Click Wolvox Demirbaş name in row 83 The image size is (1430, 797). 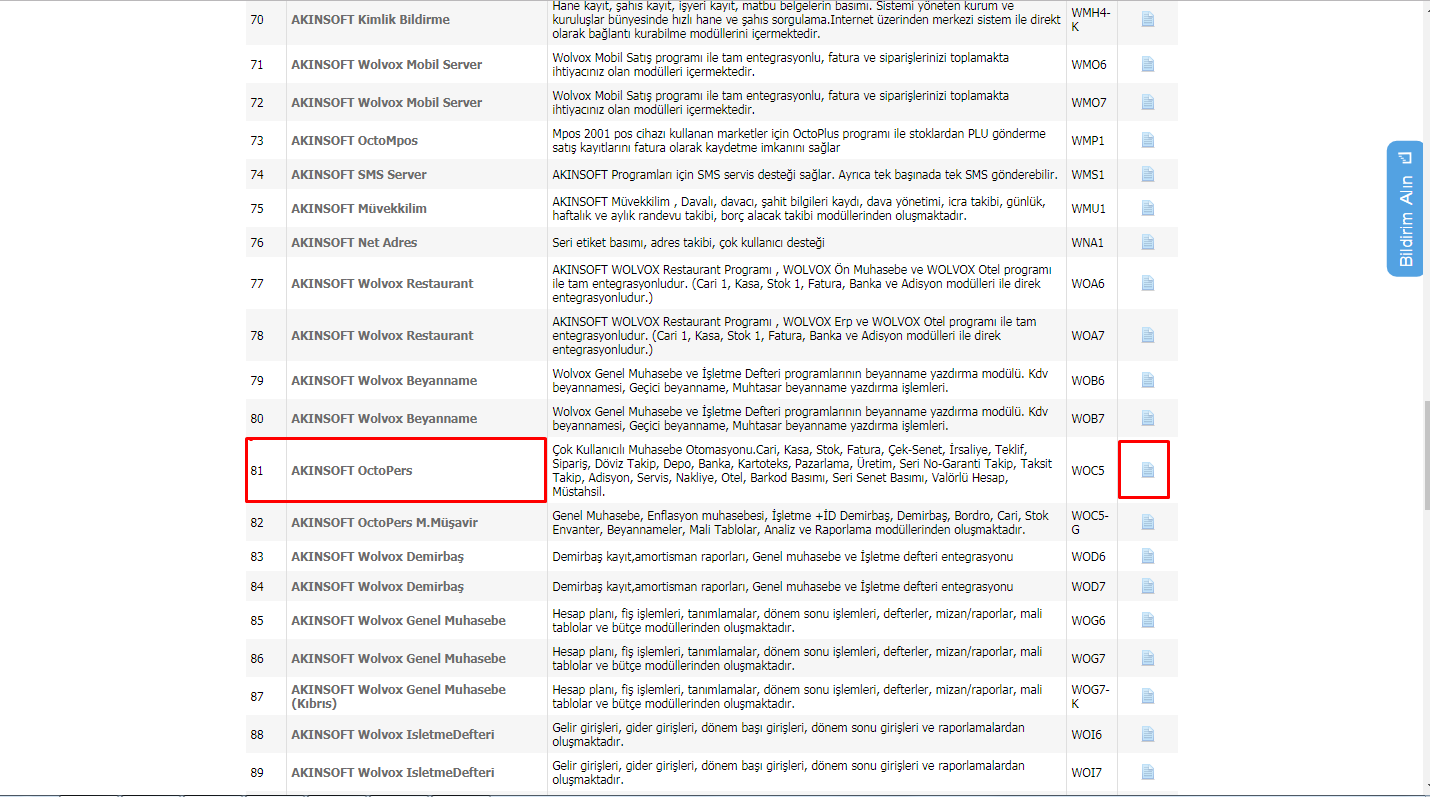tap(377, 556)
